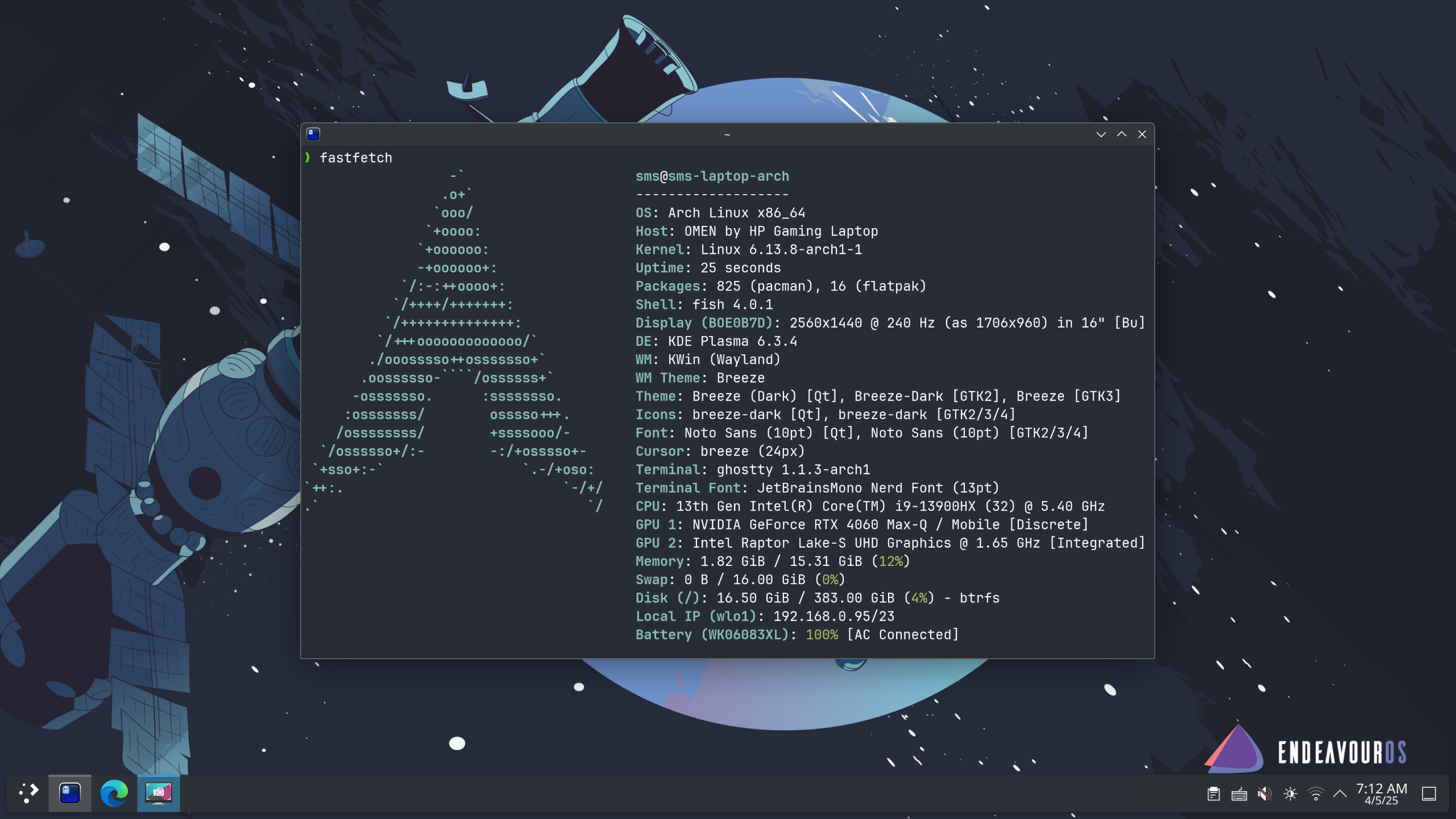Click 'DE: KDE Plasma 6.3.4' line

716,341
